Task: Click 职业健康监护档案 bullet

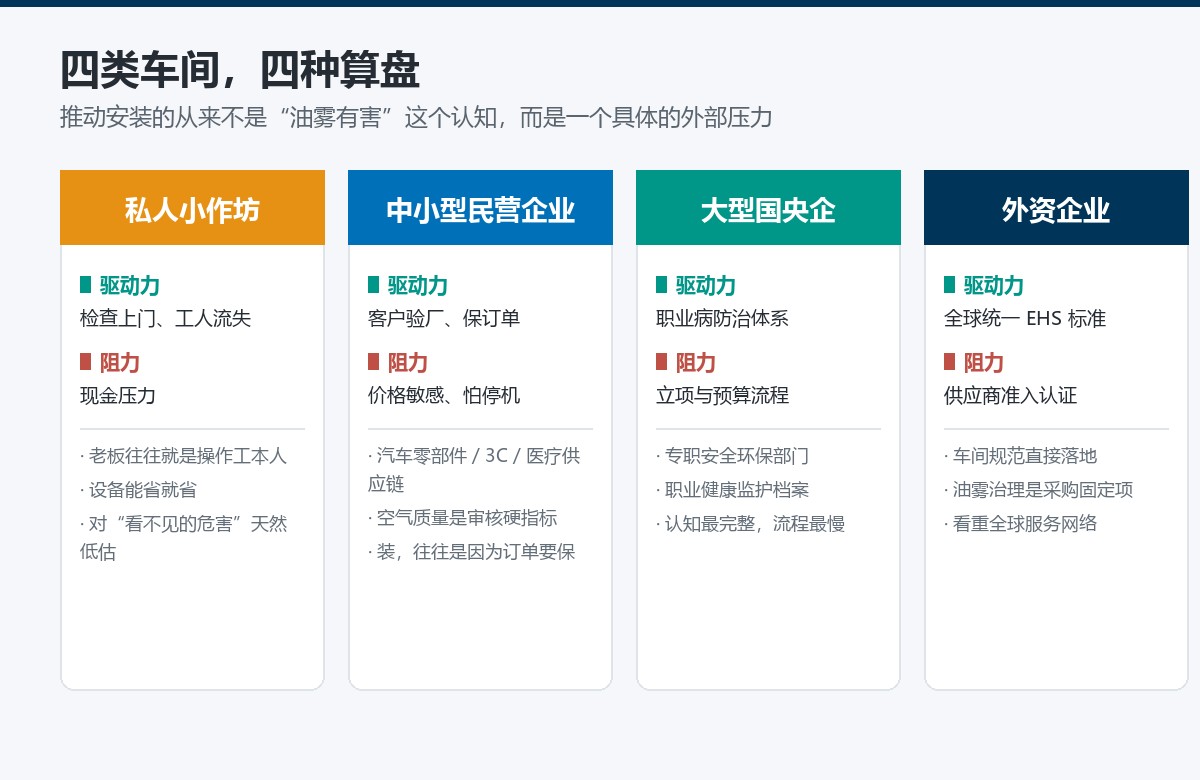Action: pos(732,490)
